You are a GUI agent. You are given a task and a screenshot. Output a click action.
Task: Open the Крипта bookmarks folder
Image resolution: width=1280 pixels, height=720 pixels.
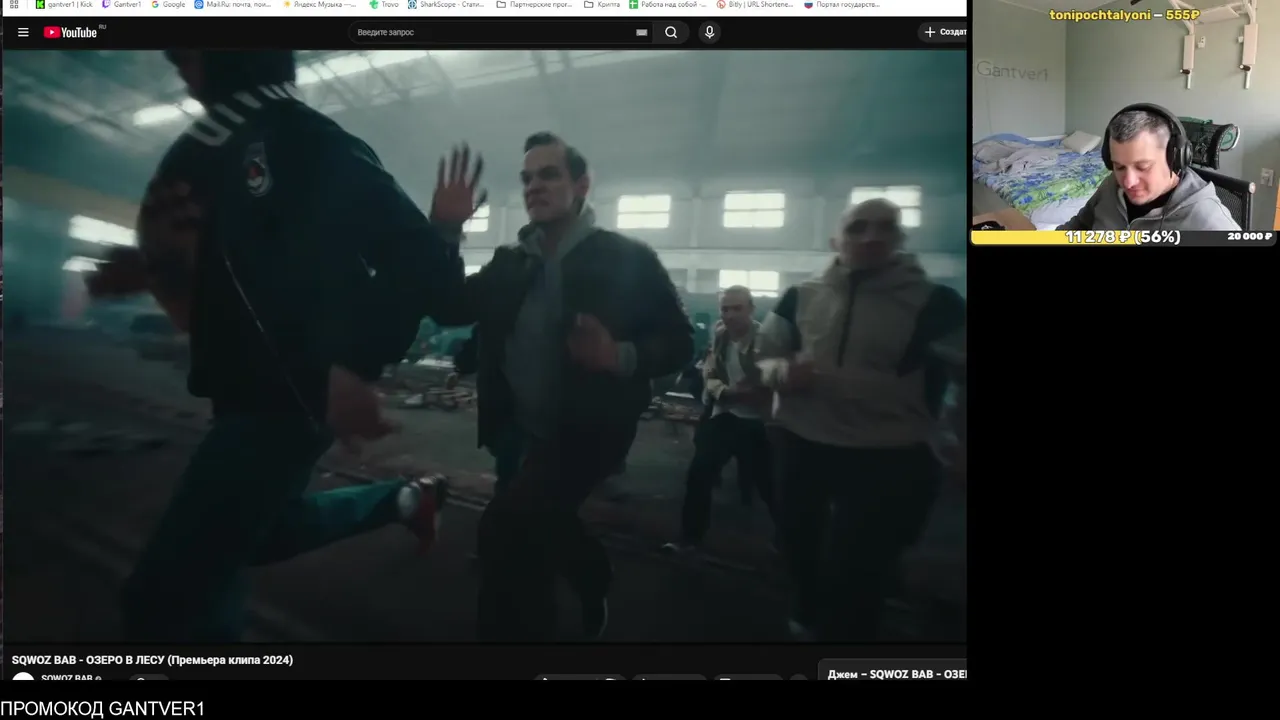coord(603,5)
